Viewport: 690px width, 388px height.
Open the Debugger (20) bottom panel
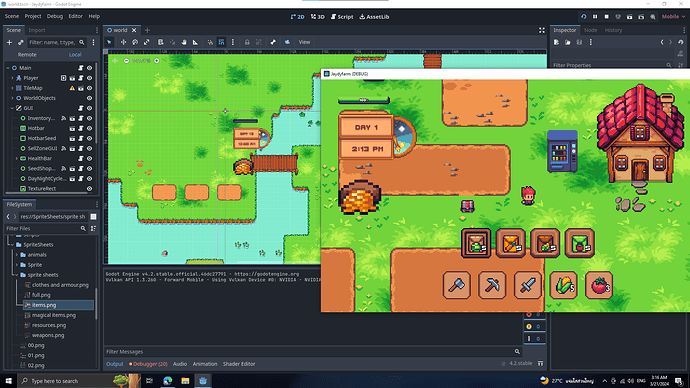point(148,364)
